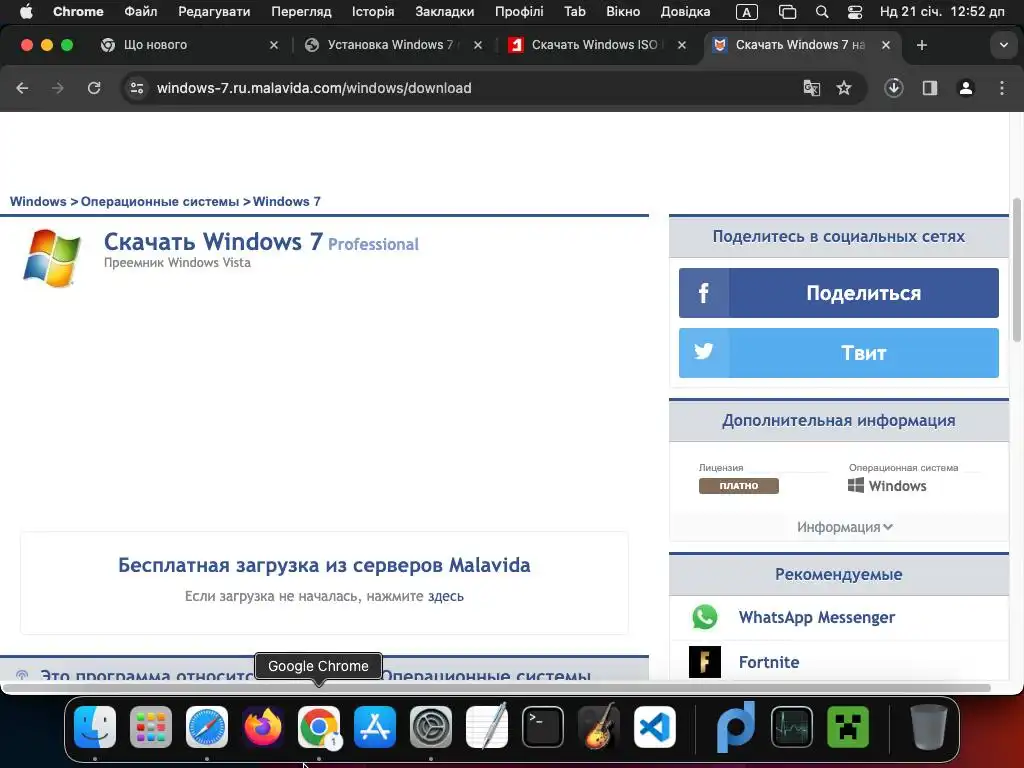Open site information icon in address bar

[x=136, y=88]
